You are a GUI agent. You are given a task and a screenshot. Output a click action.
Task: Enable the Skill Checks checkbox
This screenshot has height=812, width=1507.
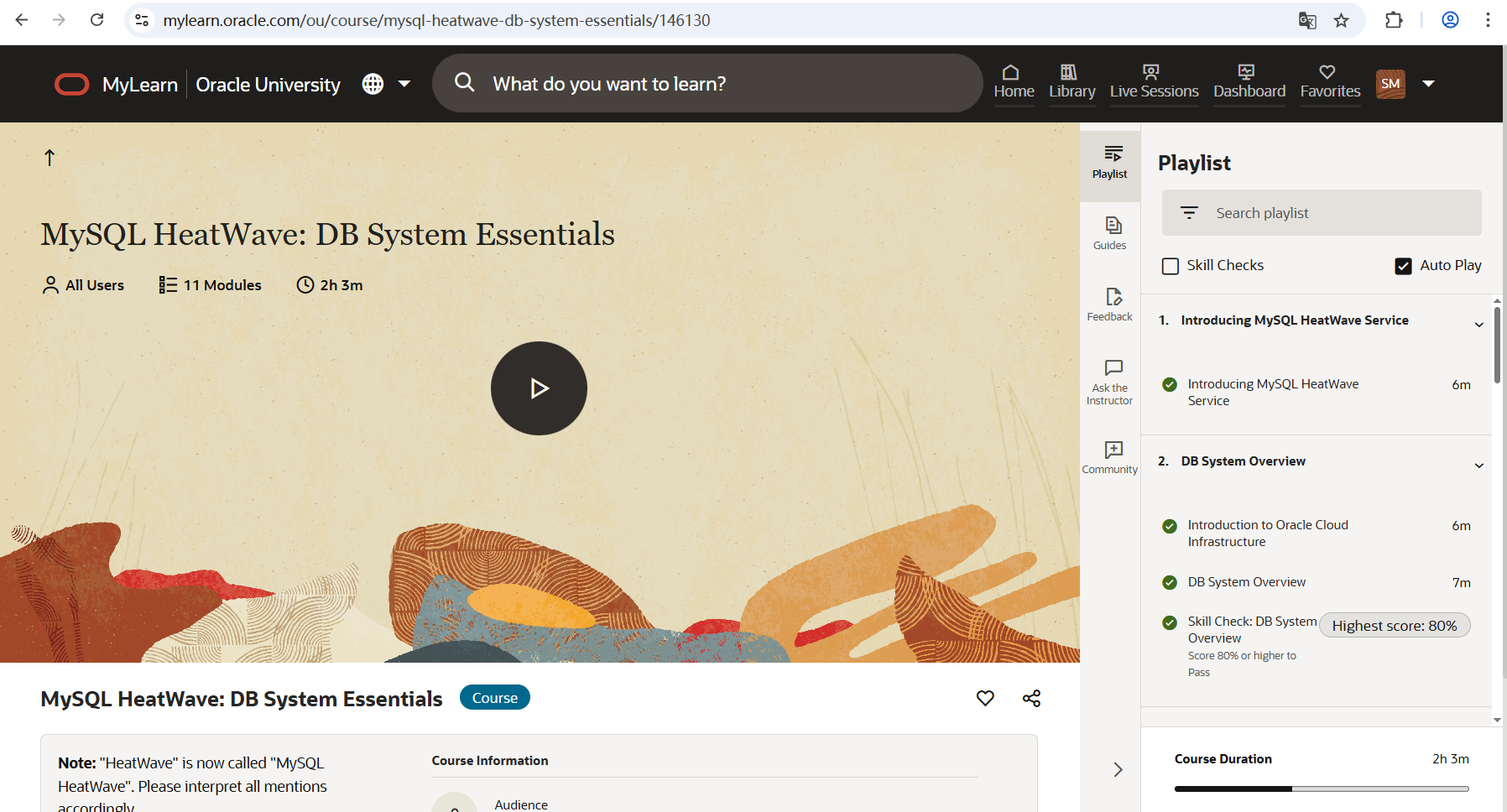[x=1171, y=266]
